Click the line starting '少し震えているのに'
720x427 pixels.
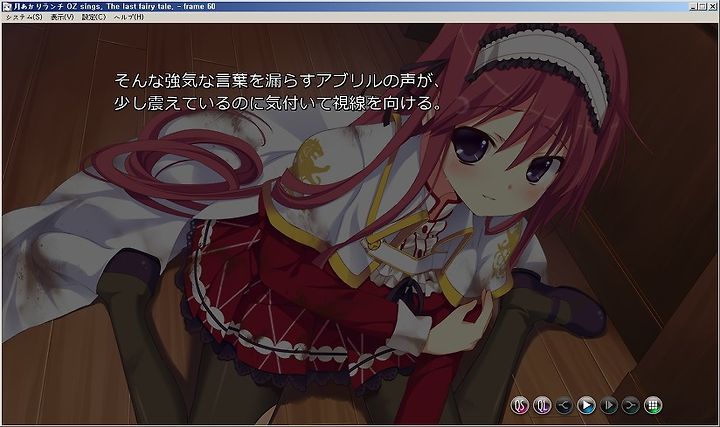[278, 102]
